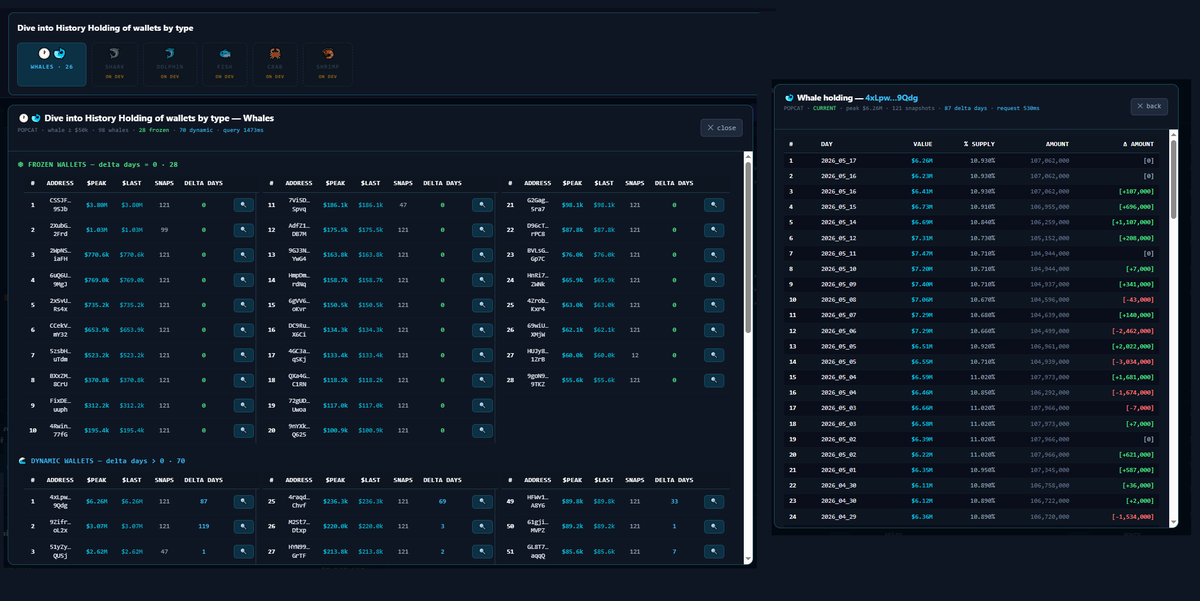Click magnifier for wallet QXa4G…C1RN

click(x=482, y=380)
